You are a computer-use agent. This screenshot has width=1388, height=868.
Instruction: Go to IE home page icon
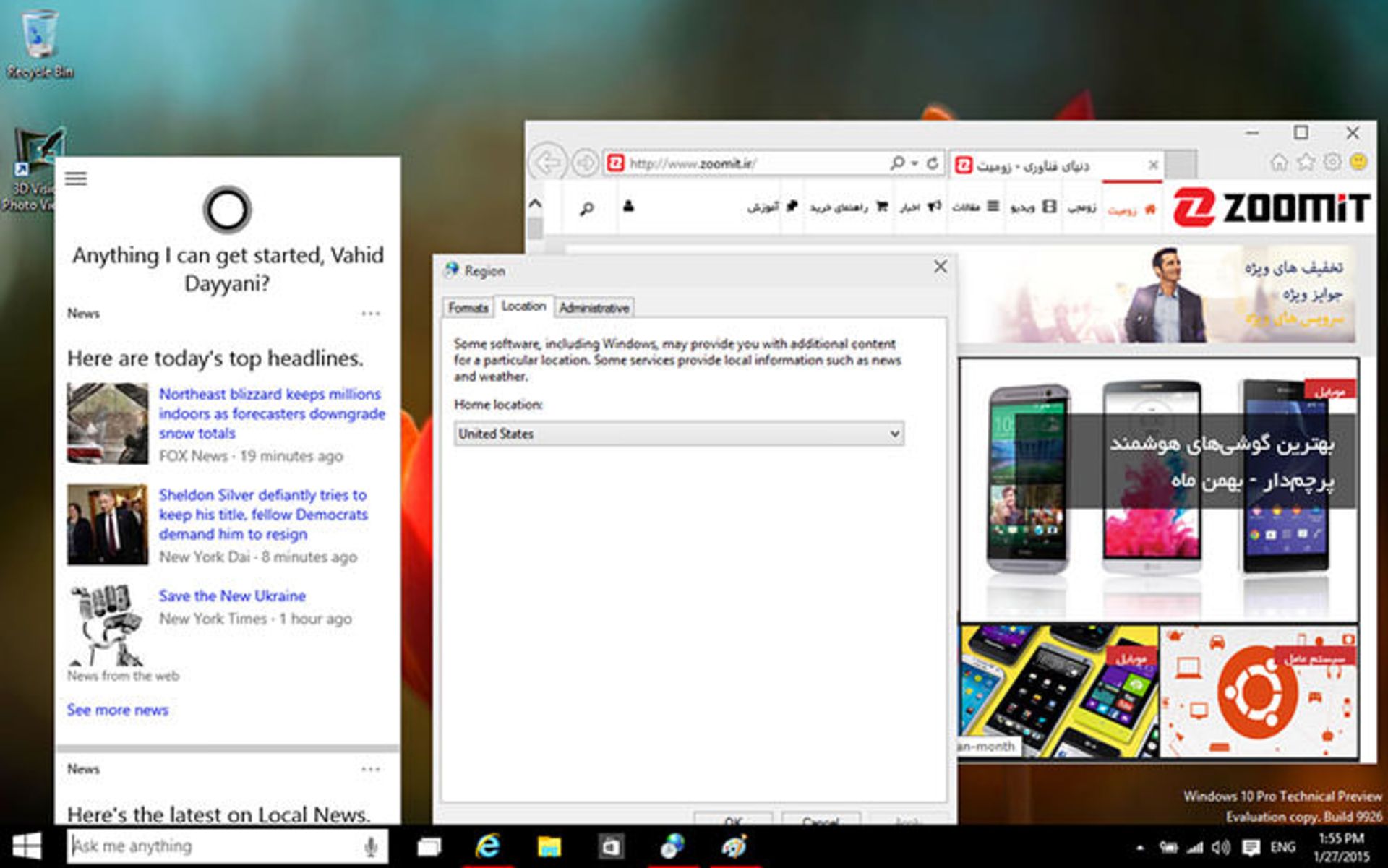coord(1279,162)
